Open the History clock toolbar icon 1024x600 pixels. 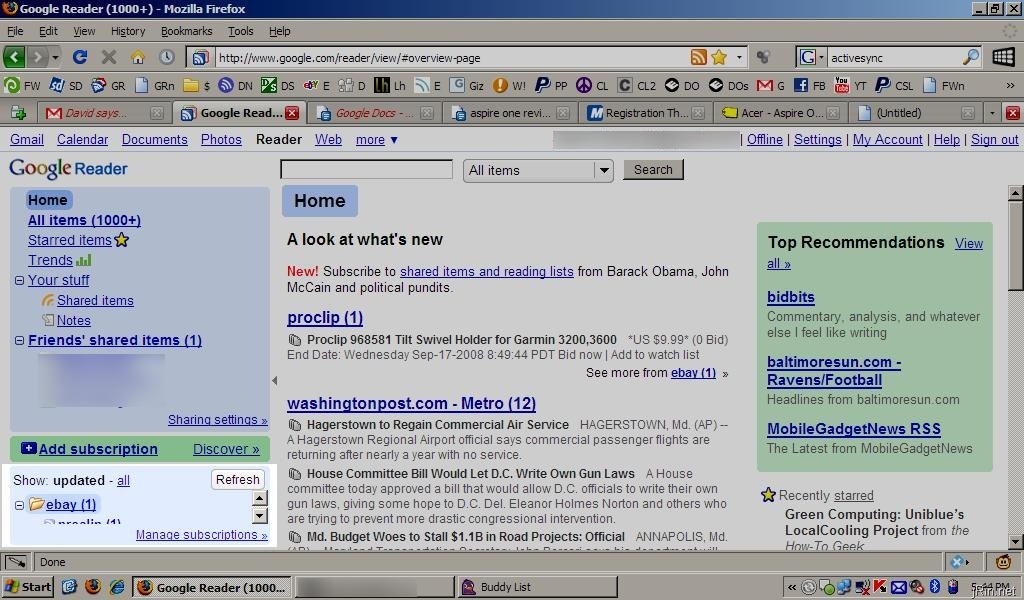point(167,57)
